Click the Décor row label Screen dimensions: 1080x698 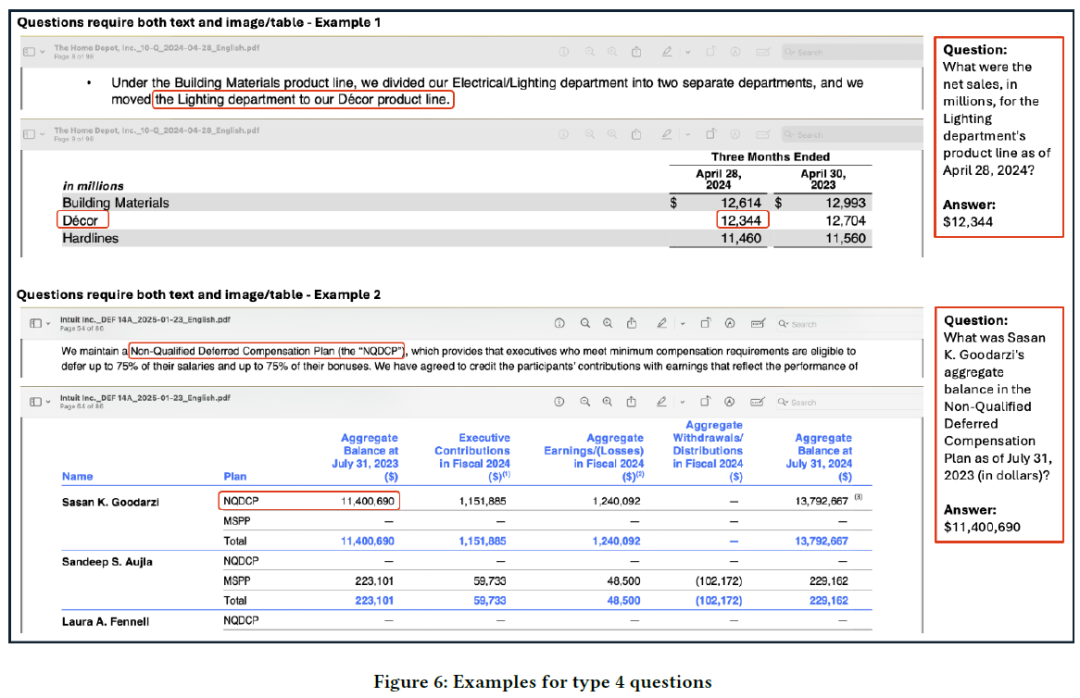(80, 220)
